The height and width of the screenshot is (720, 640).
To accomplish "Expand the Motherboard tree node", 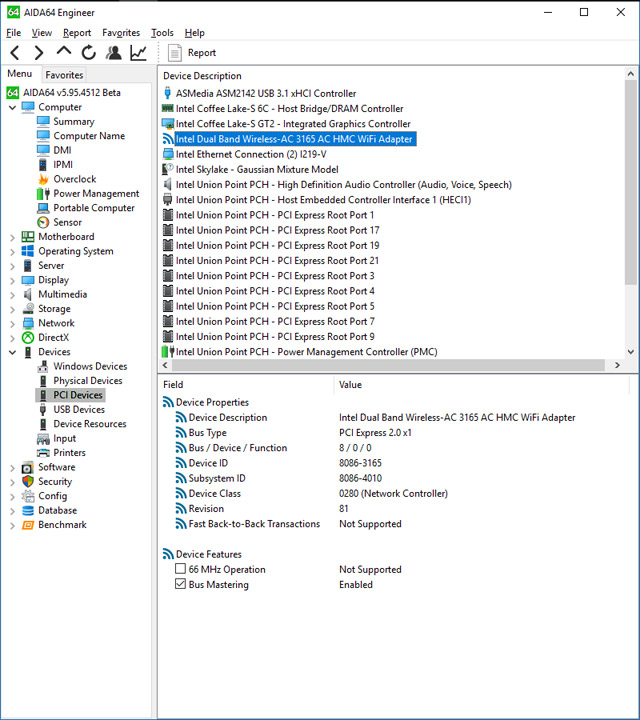I will [12, 237].
